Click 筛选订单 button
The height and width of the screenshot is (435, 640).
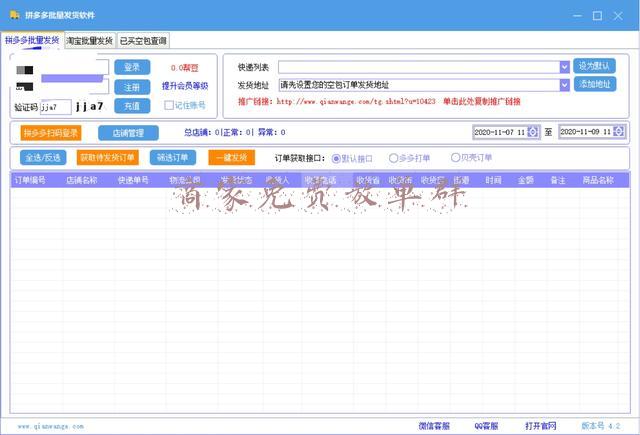[x=173, y=158]
